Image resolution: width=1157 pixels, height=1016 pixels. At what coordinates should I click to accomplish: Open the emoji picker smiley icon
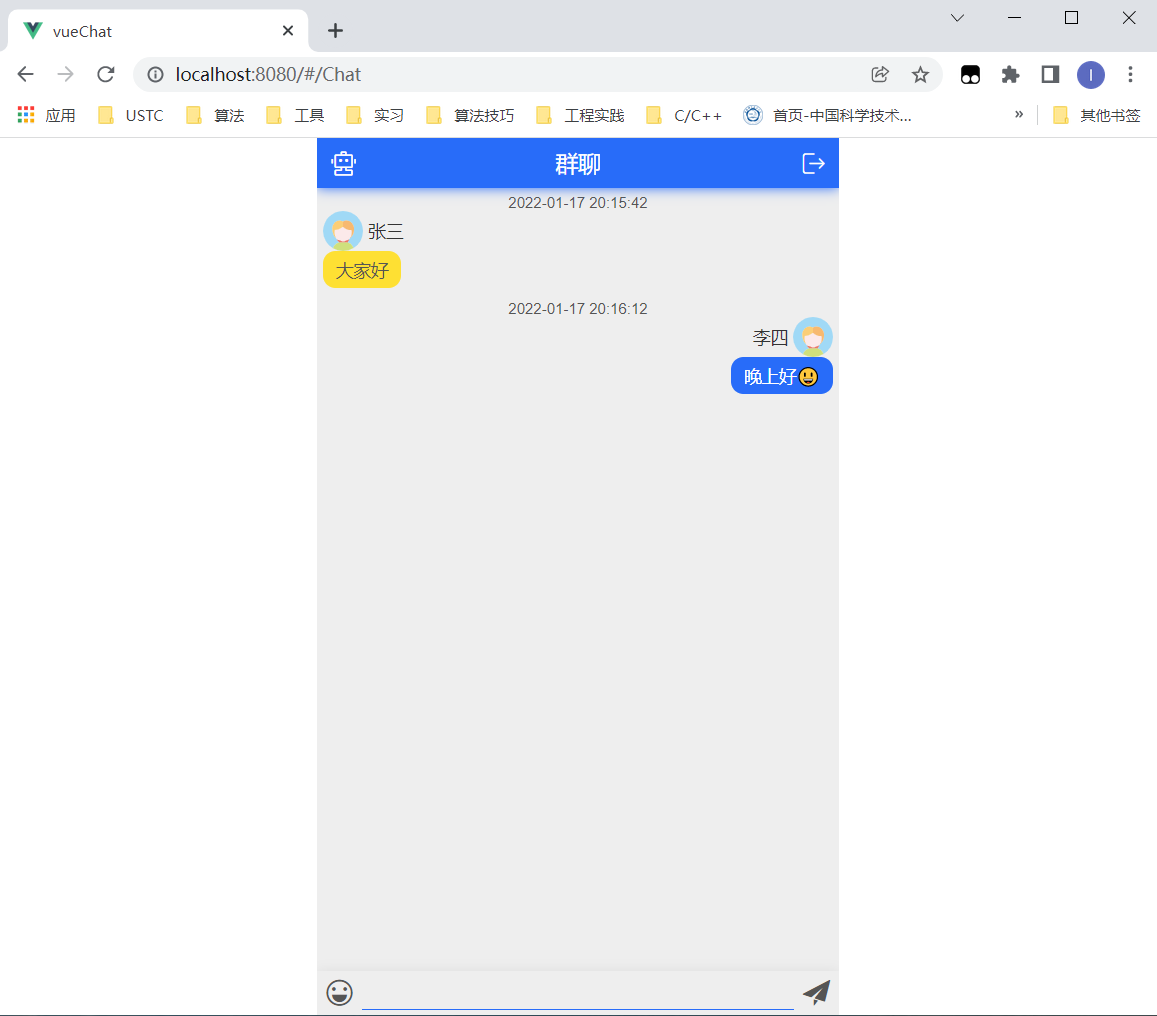[339, 992]
